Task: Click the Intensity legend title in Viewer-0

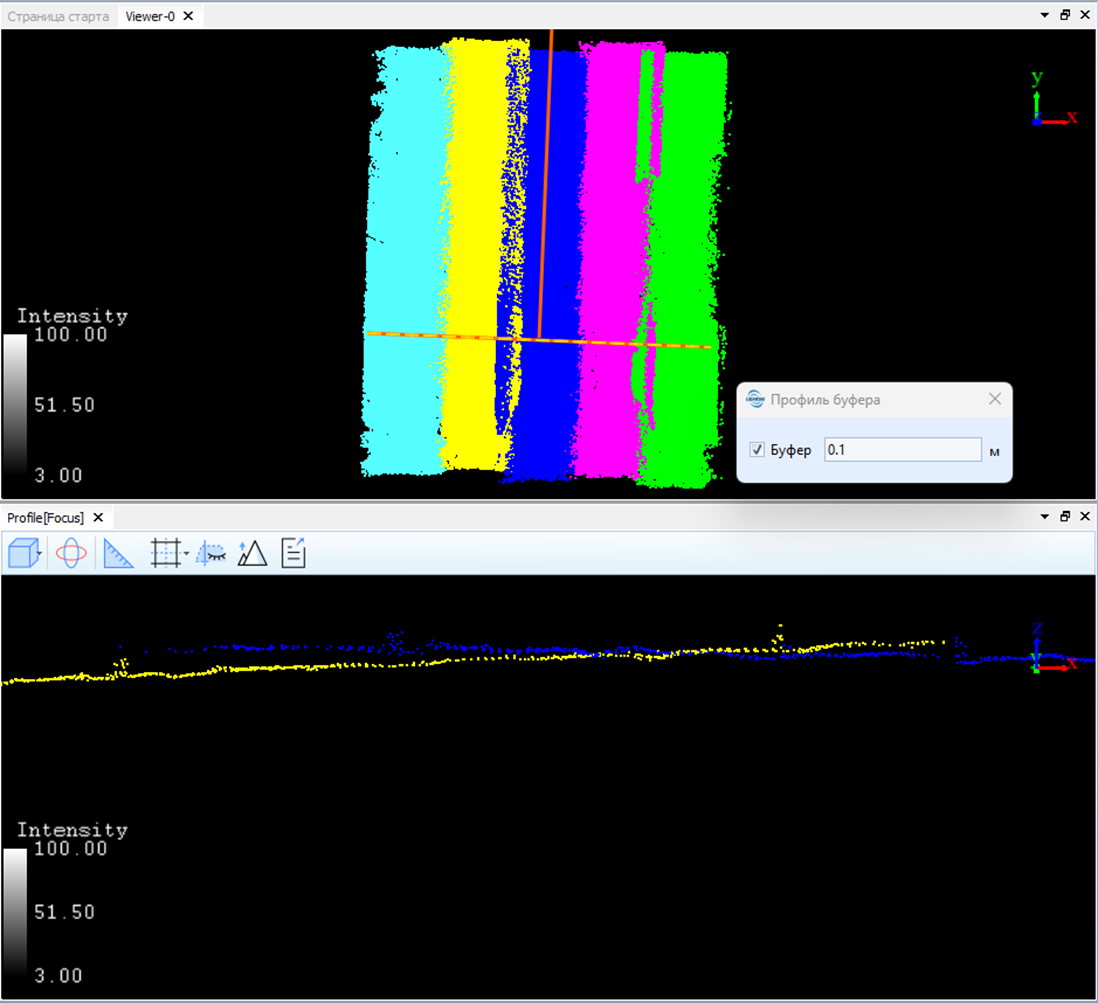Action: click(72, 316)
